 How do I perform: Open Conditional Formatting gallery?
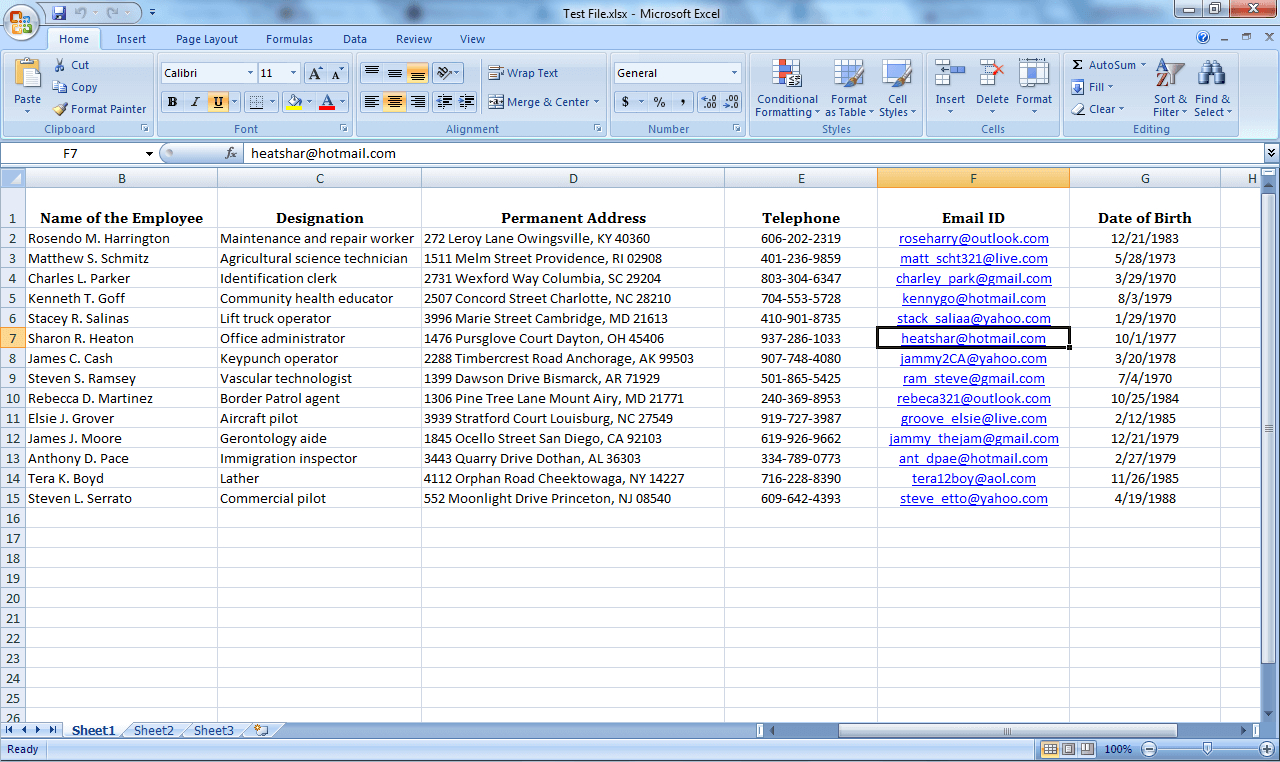[787, 89]
